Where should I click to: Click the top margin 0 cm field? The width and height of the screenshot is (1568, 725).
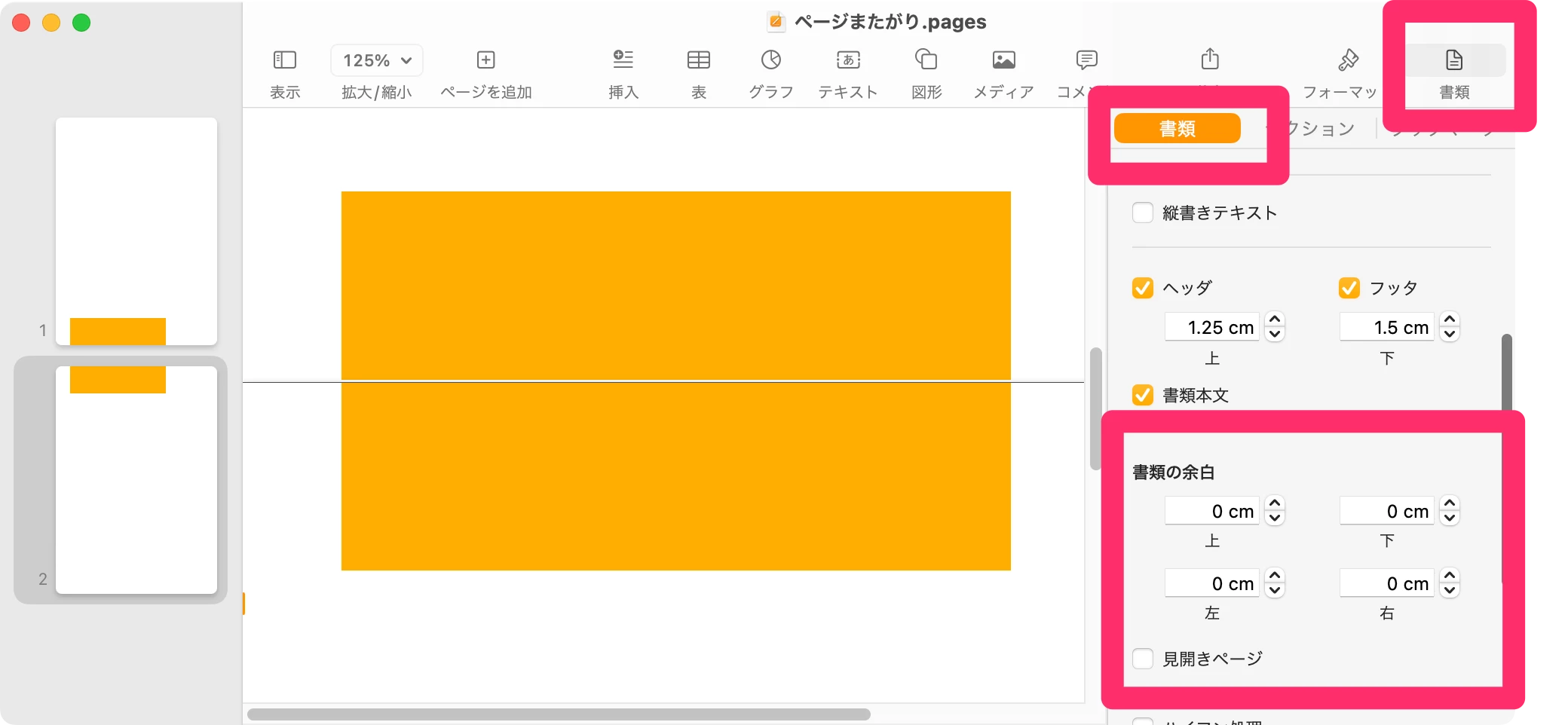pyautogui.click(x=1212, y=511)
